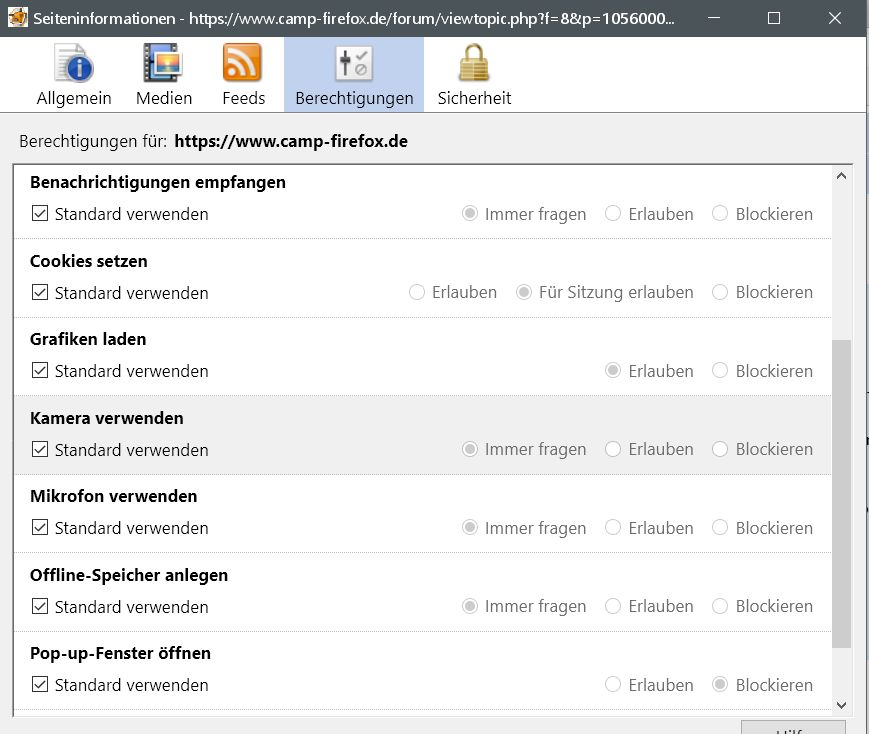Select Immer fragen for Benachrichtigungen empfangen

pyautogui.click(x=470, y=213)
